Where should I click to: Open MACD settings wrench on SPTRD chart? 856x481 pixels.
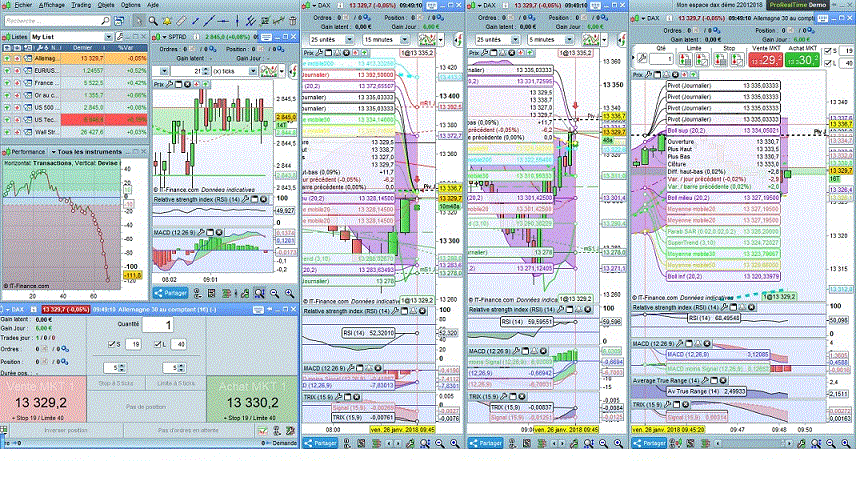coord(201,233)
